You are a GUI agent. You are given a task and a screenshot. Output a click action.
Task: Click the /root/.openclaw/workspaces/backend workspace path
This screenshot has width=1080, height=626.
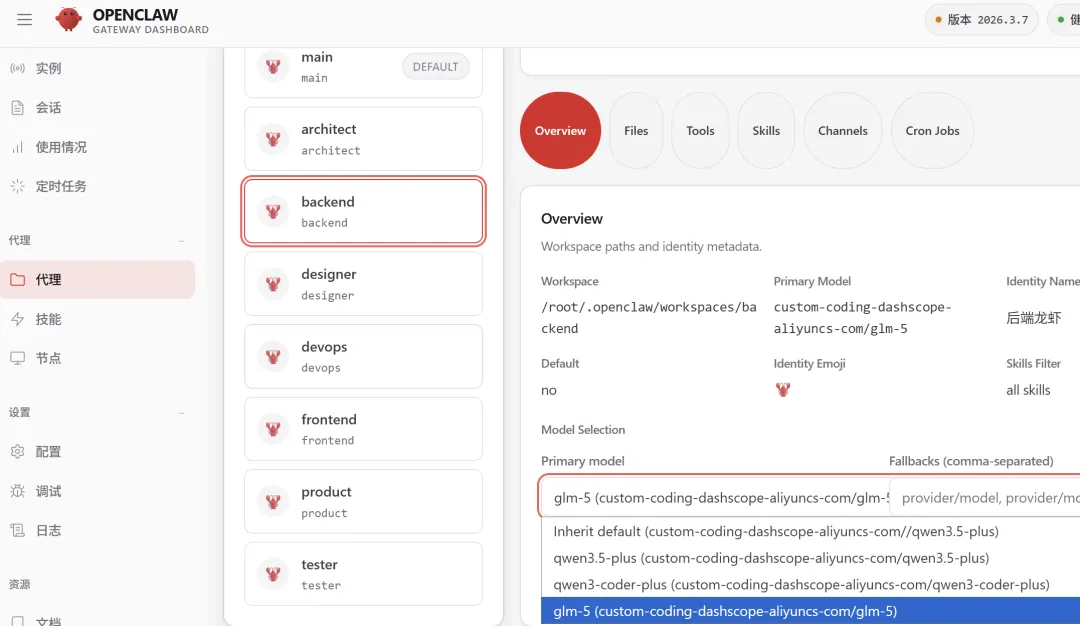coord(648,317)
